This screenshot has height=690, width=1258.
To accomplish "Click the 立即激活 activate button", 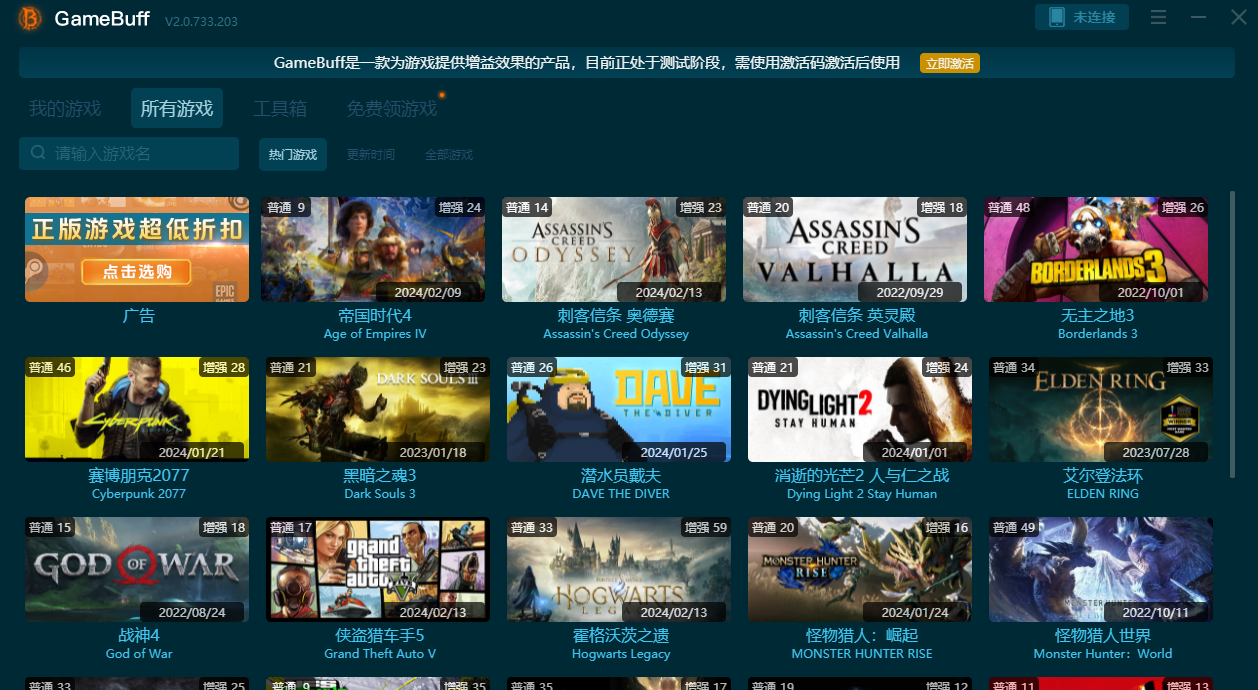I will click(950, 63).
